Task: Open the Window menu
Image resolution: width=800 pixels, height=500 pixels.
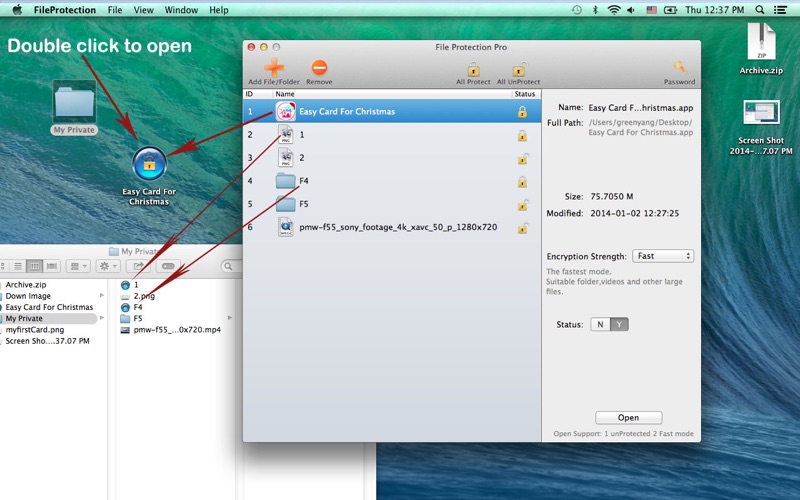Action: (181, 10)
